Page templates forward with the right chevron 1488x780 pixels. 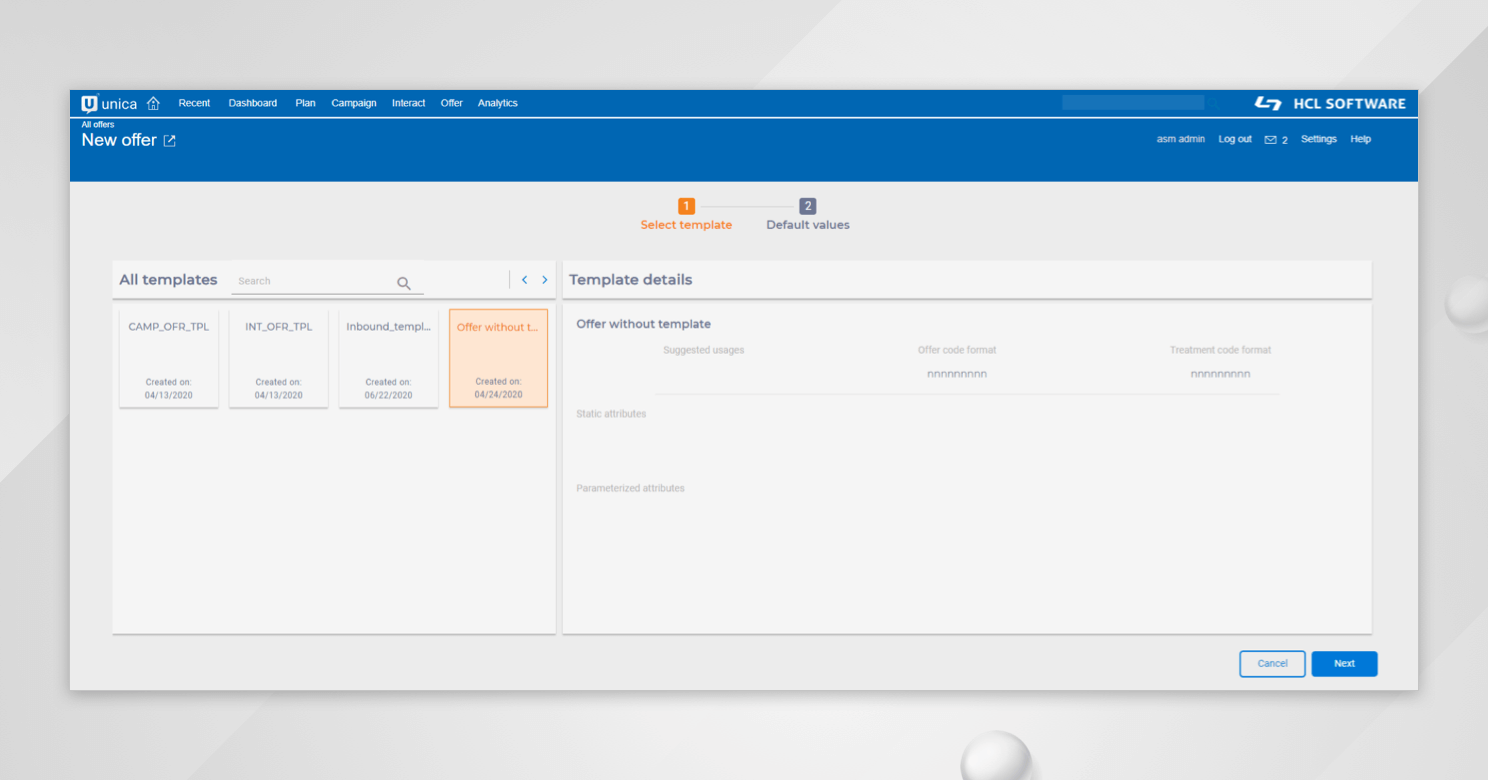pyautogui.click(x=544, y=280)
